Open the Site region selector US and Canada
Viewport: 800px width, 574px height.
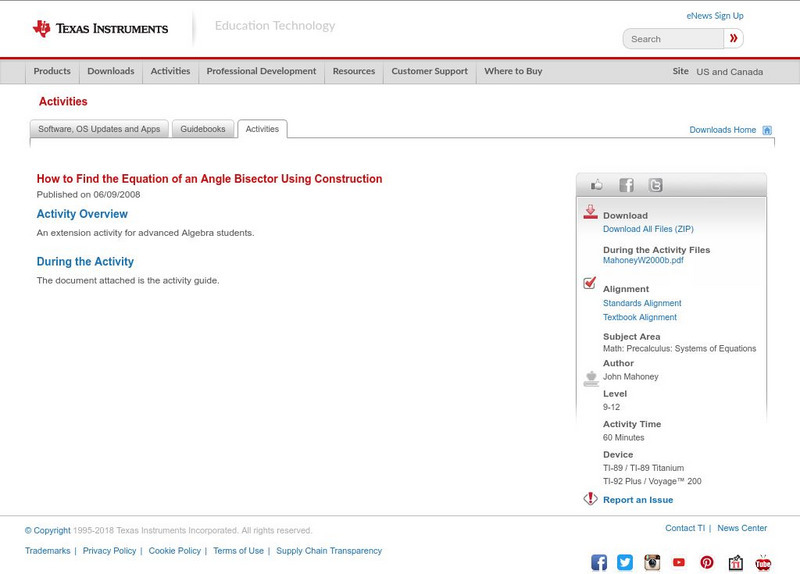point(729,72)
